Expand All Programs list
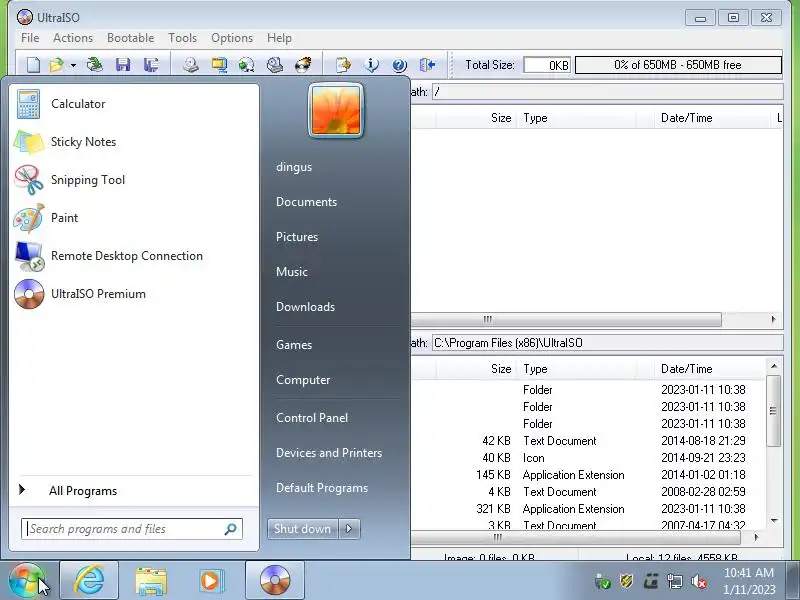Screen dimensions: 800x600 (134, 491)
